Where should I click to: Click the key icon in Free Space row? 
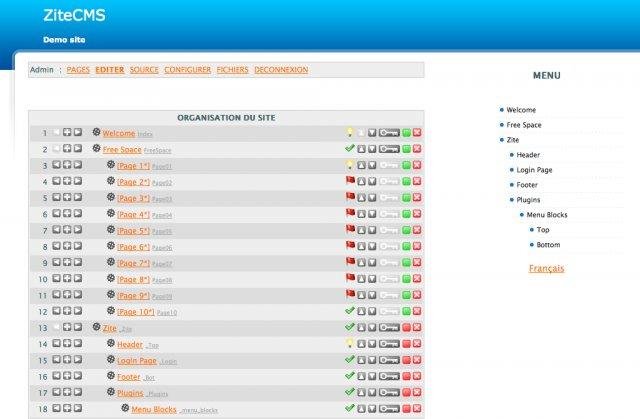click(389, 149)
